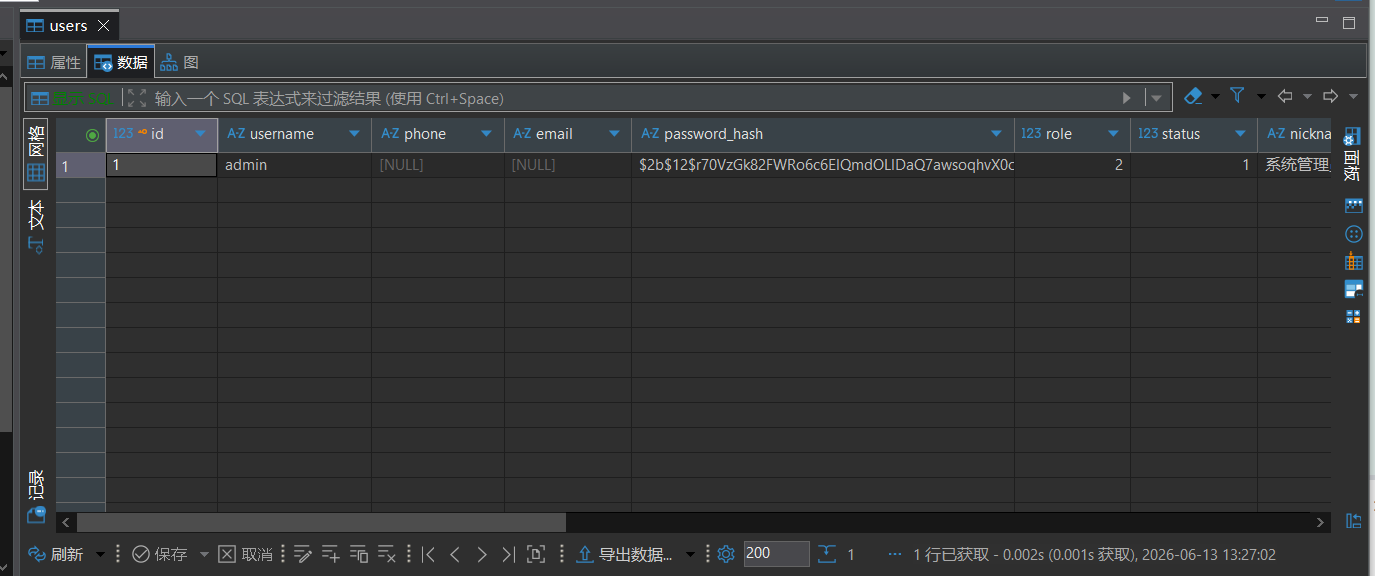Select the 系统管理 nickname cell
1375x576 pixels.
(1295, 165)
